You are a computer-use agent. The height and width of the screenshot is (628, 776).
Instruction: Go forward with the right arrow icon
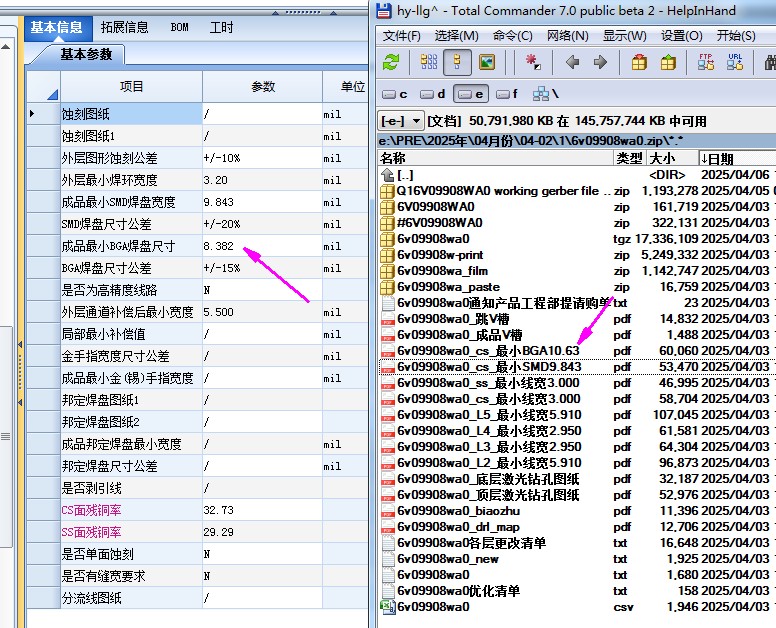tap(600, 62)
